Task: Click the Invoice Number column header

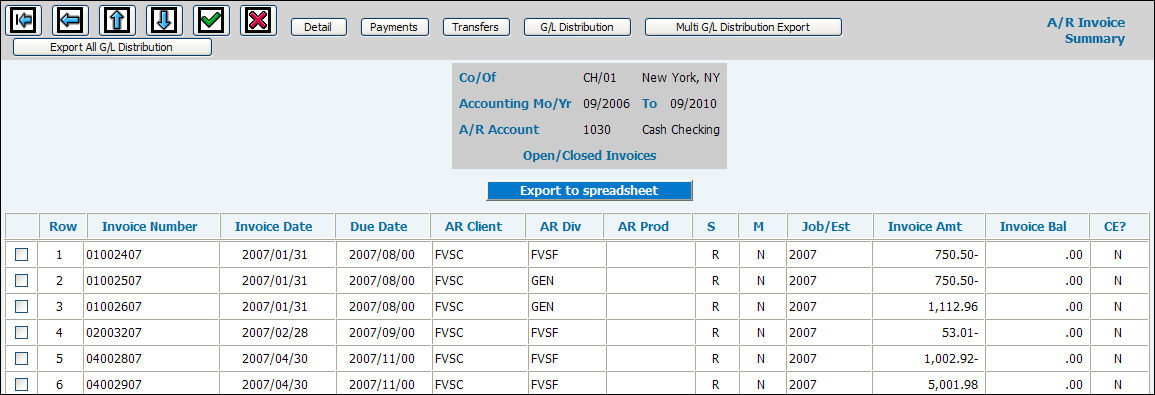Action: tap(150, 227)
